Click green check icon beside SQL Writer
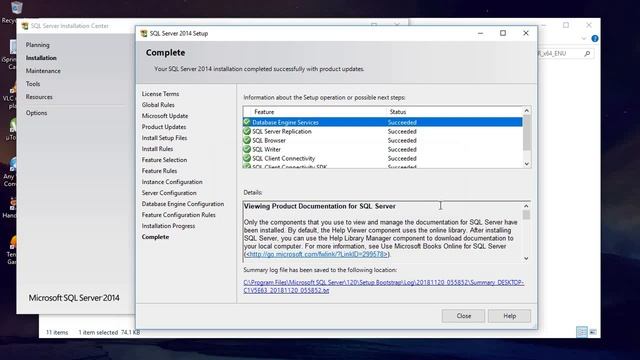 pyautogui.click(x=247, y=149)
